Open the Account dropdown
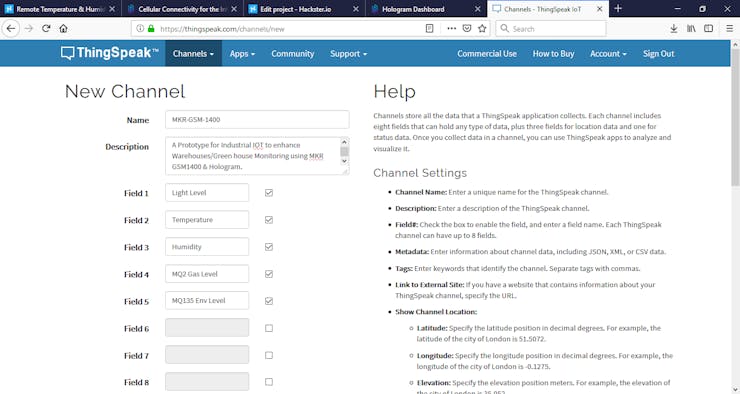Viewport: 740px width, 394px height. [608, 53]
